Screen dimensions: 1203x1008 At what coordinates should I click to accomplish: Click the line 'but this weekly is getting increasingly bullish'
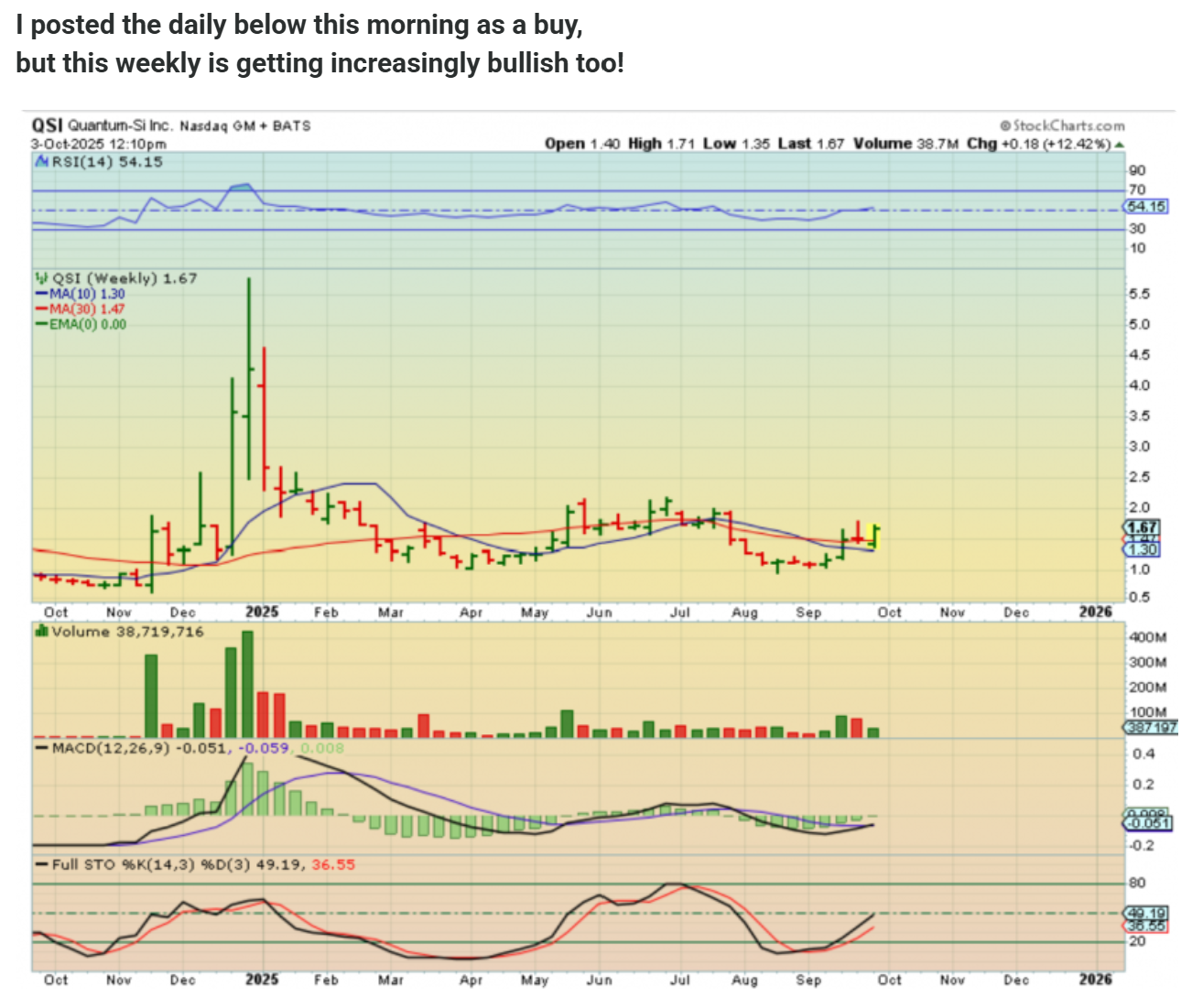(x=320, y=63)
